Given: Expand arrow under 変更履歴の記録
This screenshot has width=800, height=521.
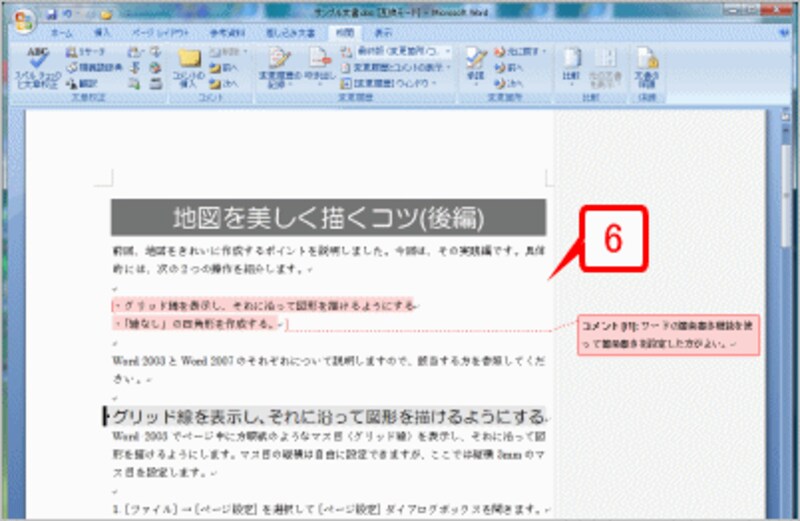Looking at the screenshot, I should click(x=289, y=85).
